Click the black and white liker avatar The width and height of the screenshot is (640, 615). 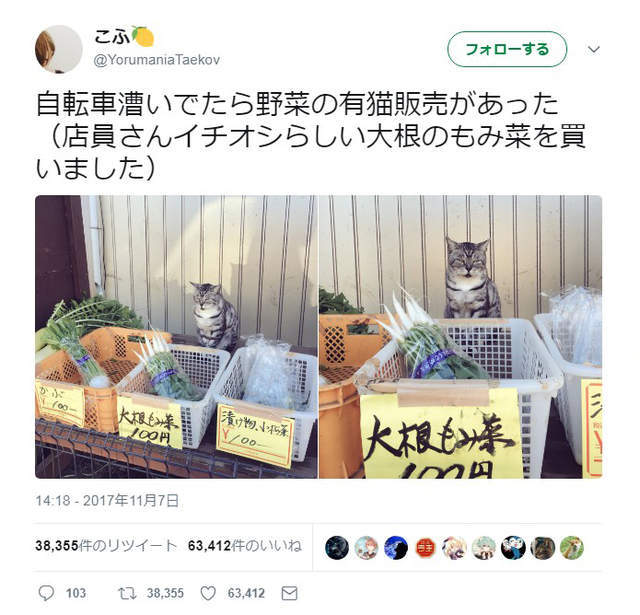[513, 547]
